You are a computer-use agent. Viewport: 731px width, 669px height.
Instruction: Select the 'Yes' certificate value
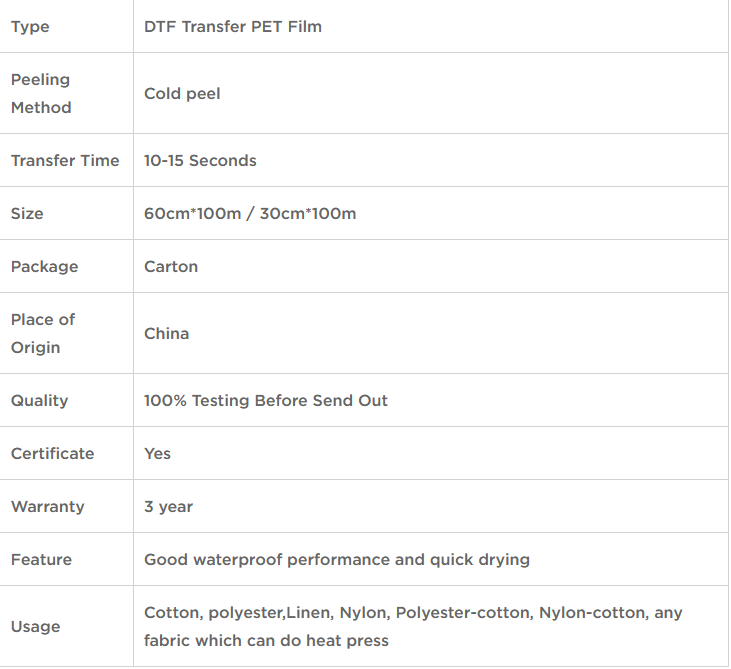pos(157,454)
